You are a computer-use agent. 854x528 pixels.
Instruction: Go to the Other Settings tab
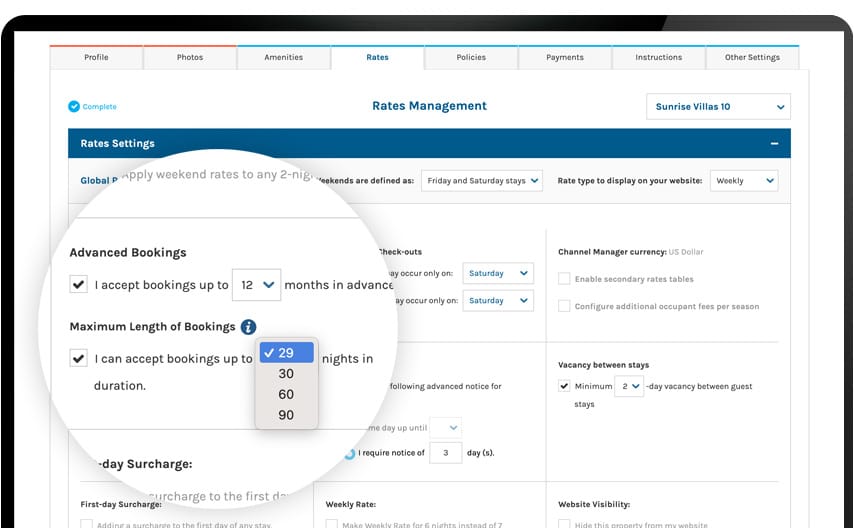[x=752, y=58]
